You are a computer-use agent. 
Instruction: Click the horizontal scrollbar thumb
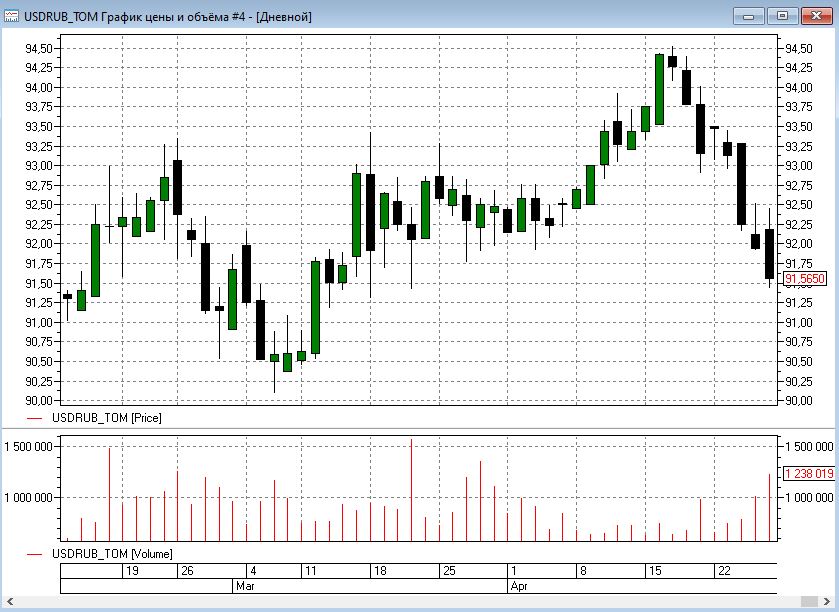click(x=812, y=602)
